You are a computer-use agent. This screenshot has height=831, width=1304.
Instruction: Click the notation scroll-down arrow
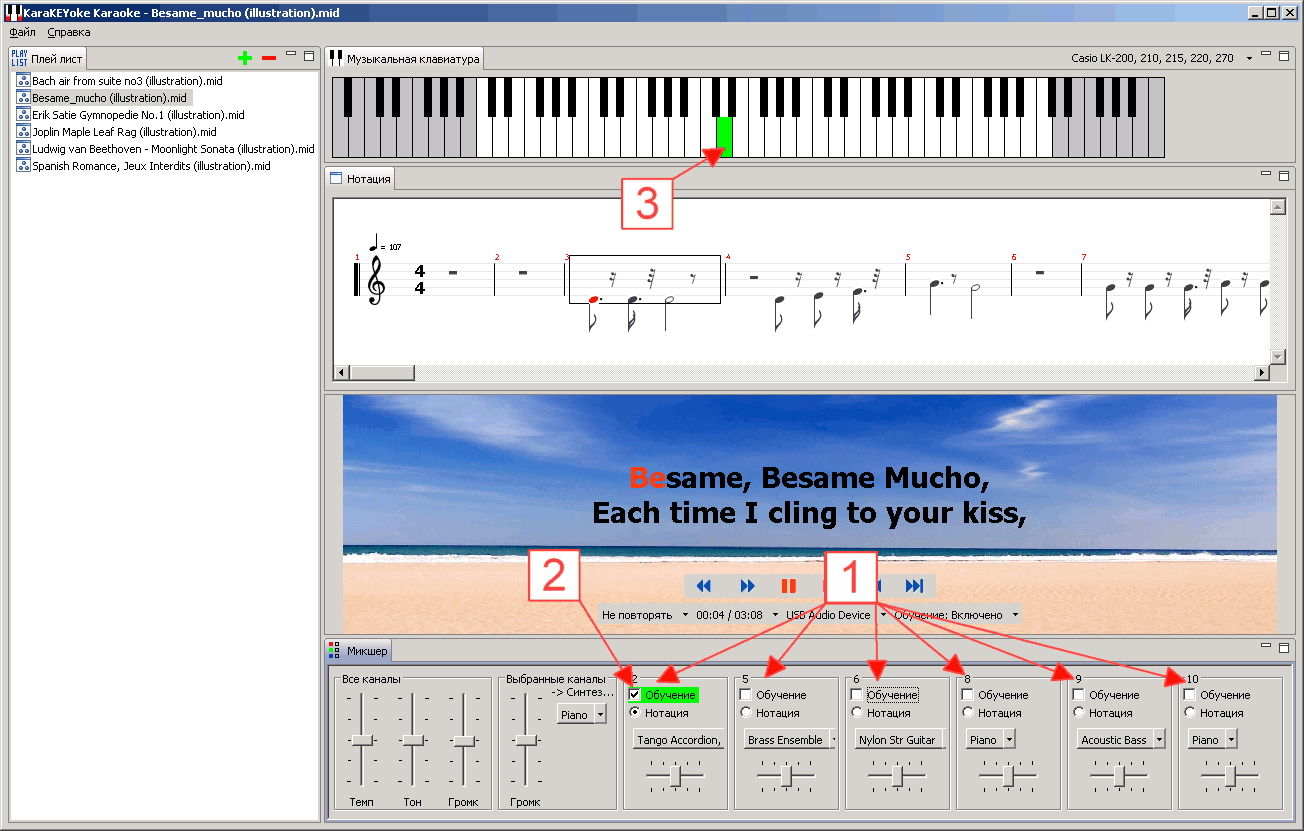click(1277, 357)
